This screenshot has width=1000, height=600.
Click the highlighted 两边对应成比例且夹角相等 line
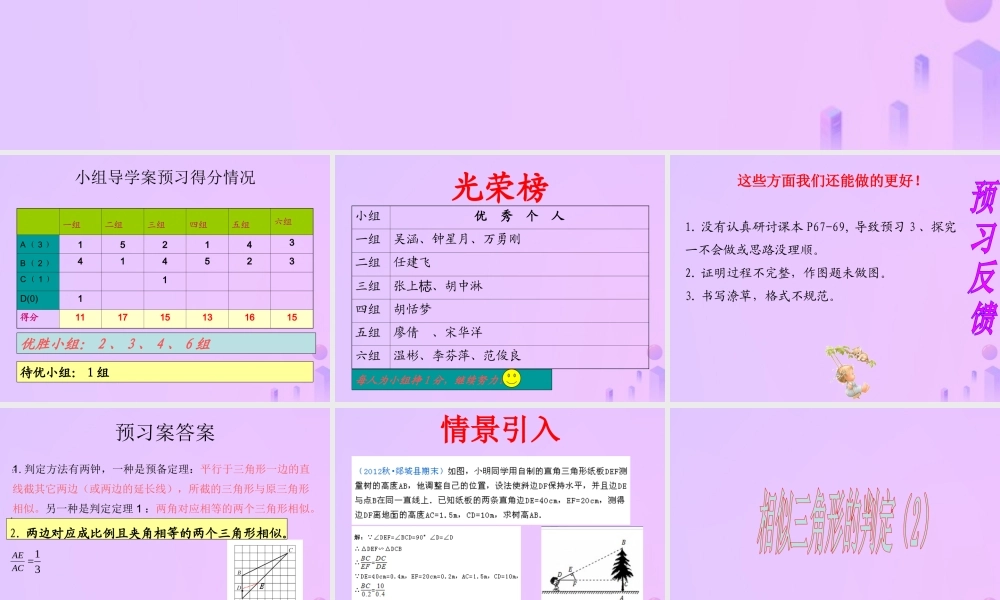pos(147,530)
